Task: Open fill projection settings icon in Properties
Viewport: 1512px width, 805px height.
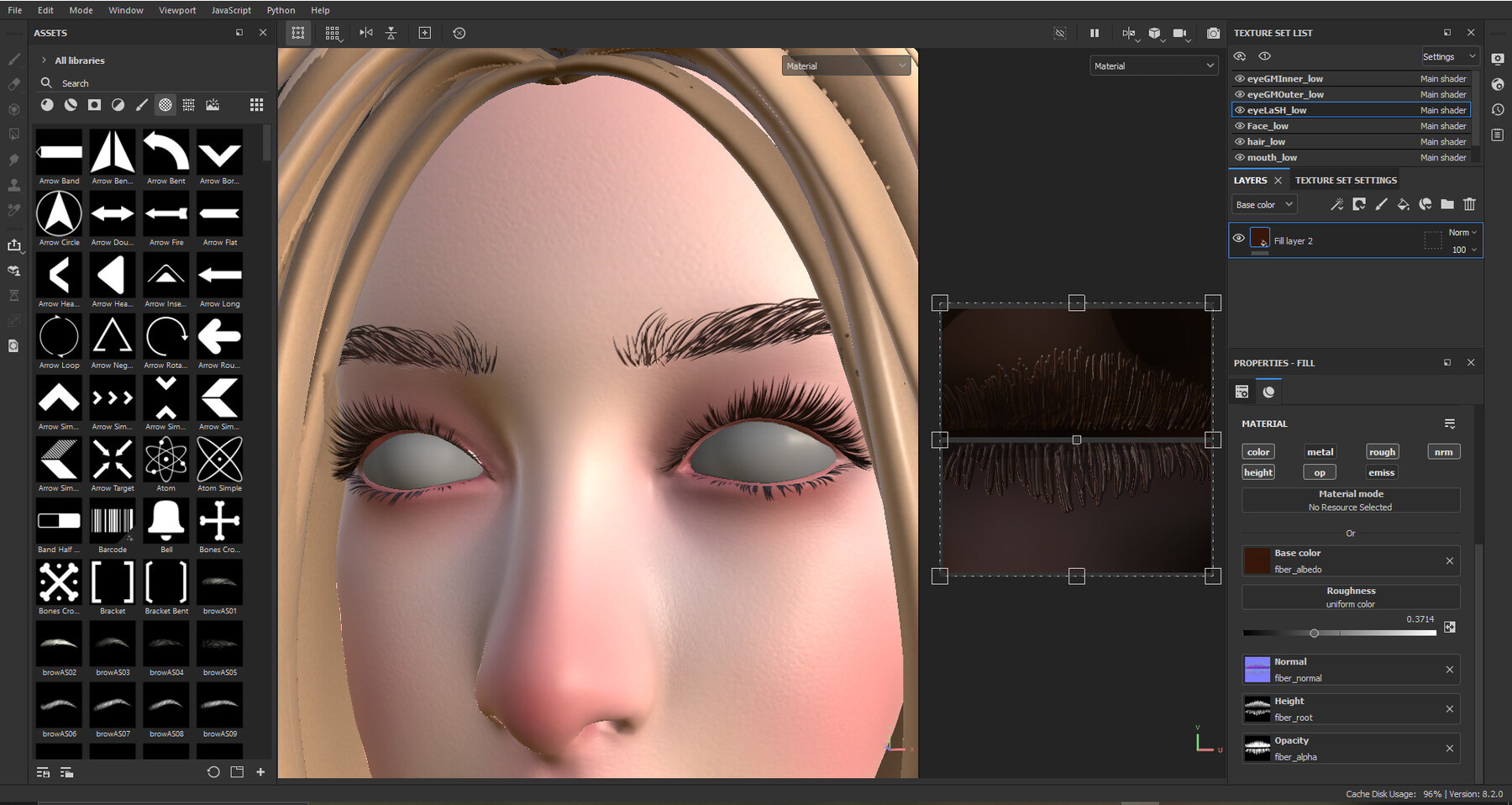Action: 1242,392
